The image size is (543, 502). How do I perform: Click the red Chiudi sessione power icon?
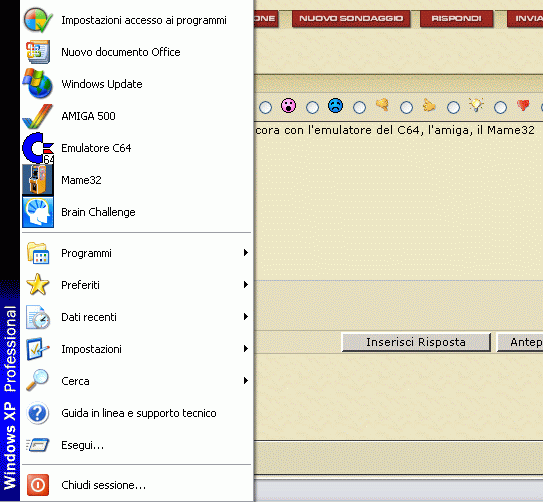38,485
